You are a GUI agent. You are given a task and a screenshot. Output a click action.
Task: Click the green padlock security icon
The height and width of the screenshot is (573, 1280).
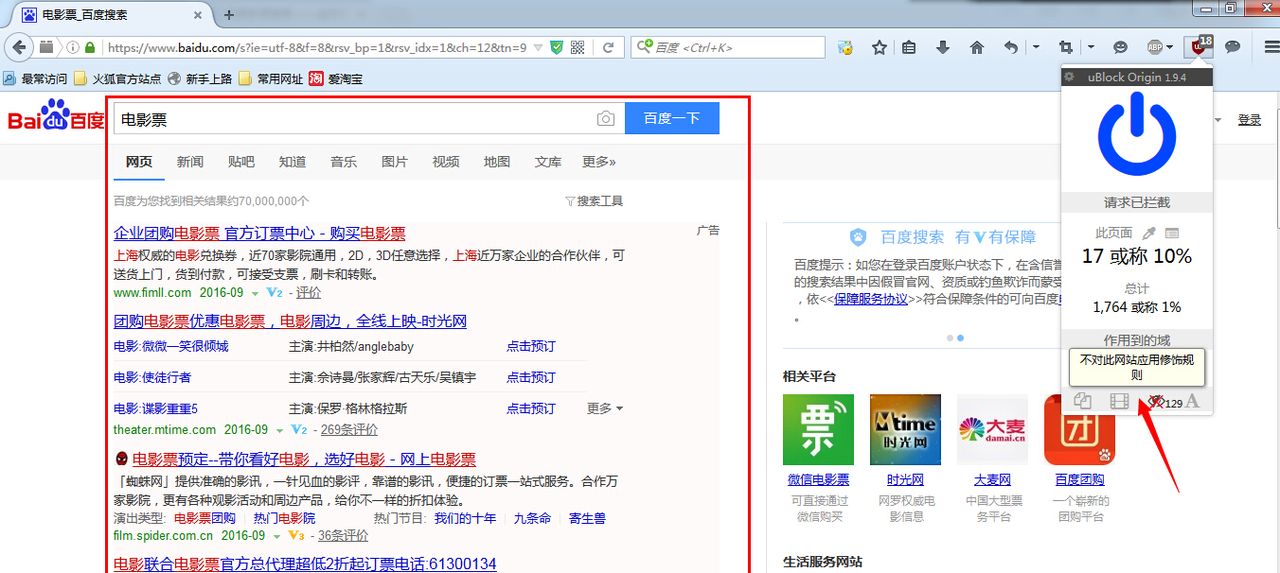pos(90,47)
